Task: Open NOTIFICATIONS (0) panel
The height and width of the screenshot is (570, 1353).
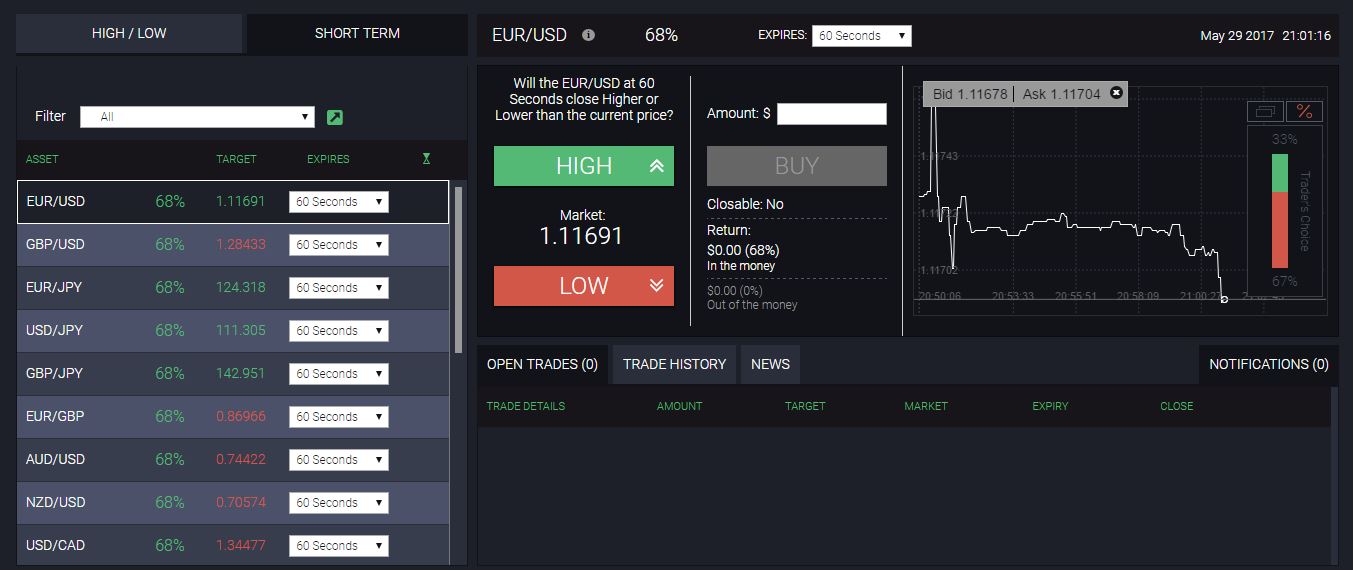Action: click(x=1268, y=364)
